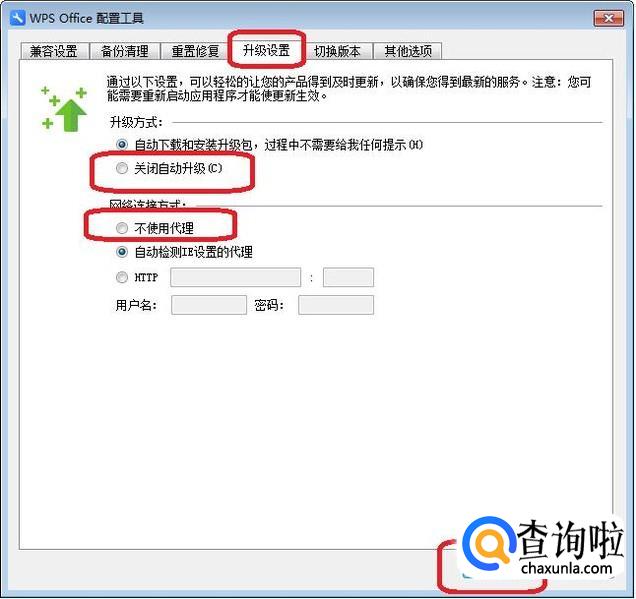This screenshot has height=599, width=636.
Task: Click the HTTP proxy address field
Action: (x=236, y=277)
